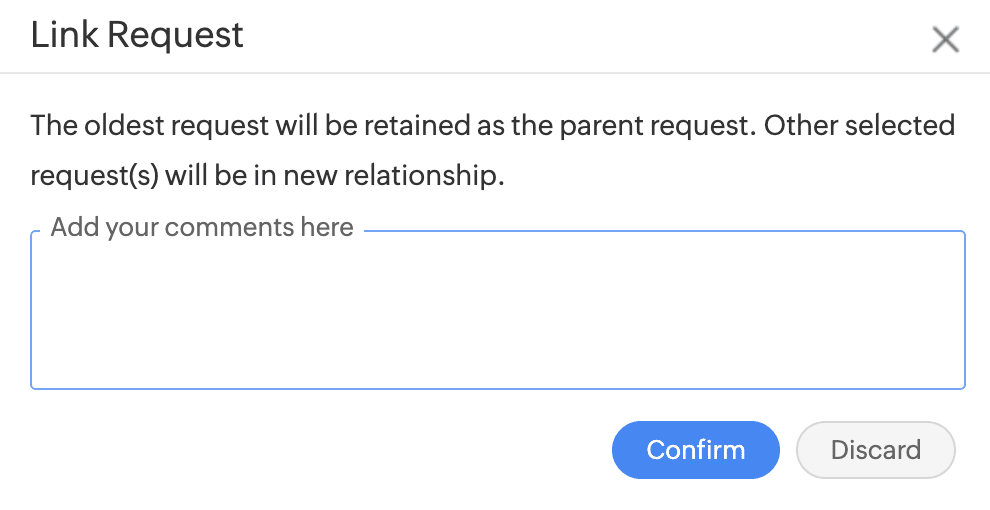Submit the link request with Confirm

(695, 450)
